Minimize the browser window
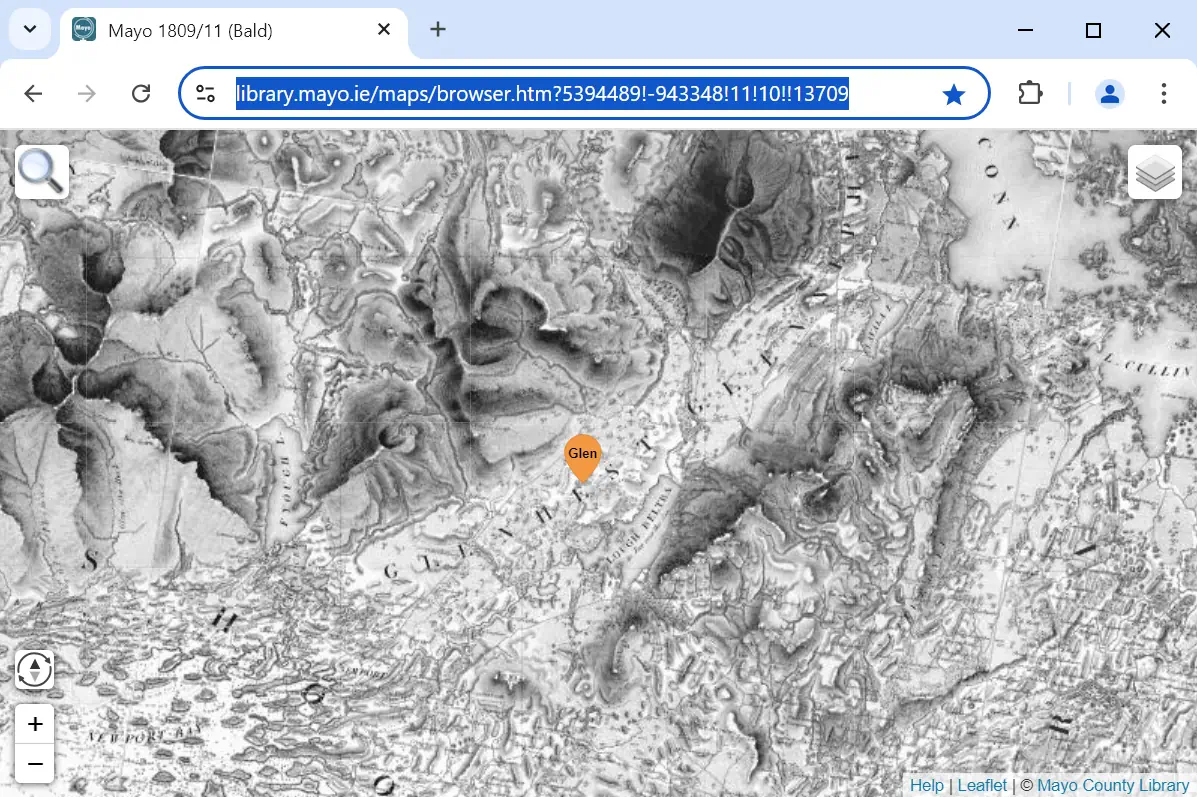Viewport: 1197px width, 797px height. 1025,30
